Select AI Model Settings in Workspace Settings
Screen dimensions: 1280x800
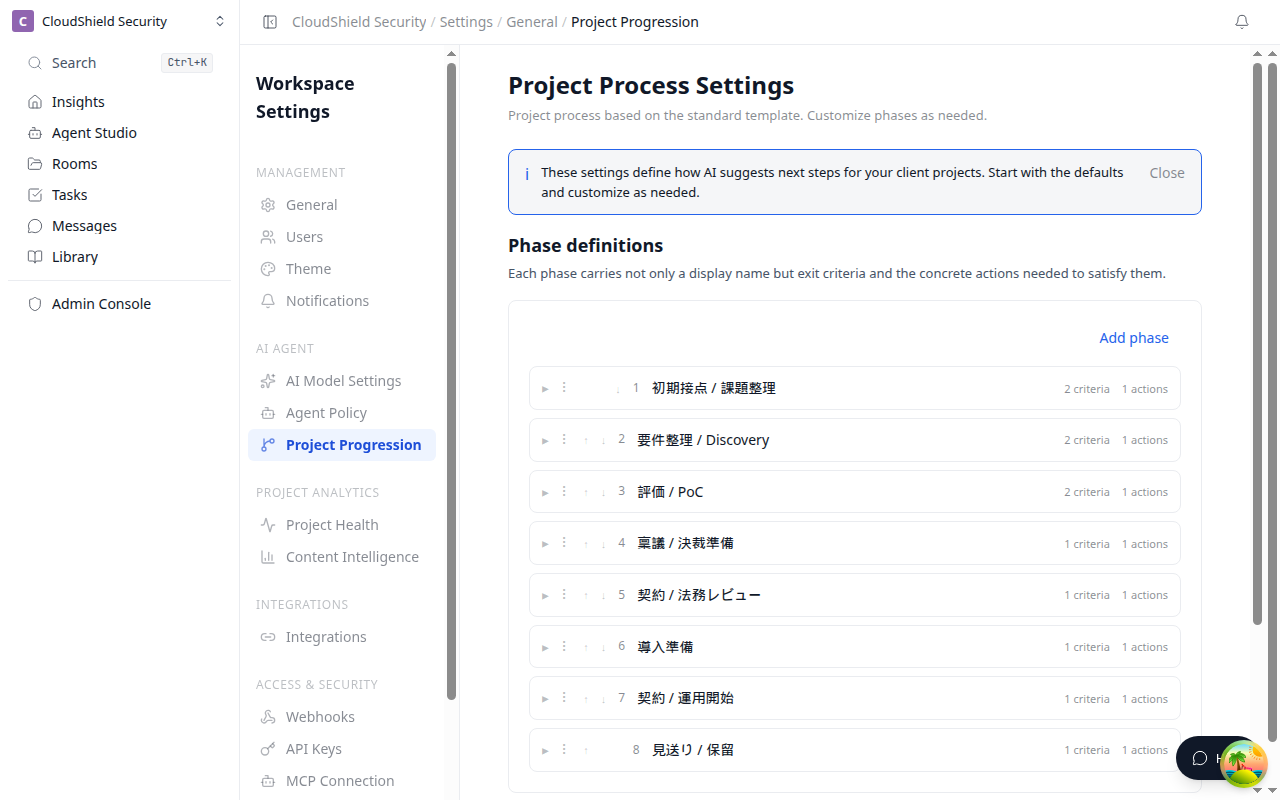[x=342, y=381]
